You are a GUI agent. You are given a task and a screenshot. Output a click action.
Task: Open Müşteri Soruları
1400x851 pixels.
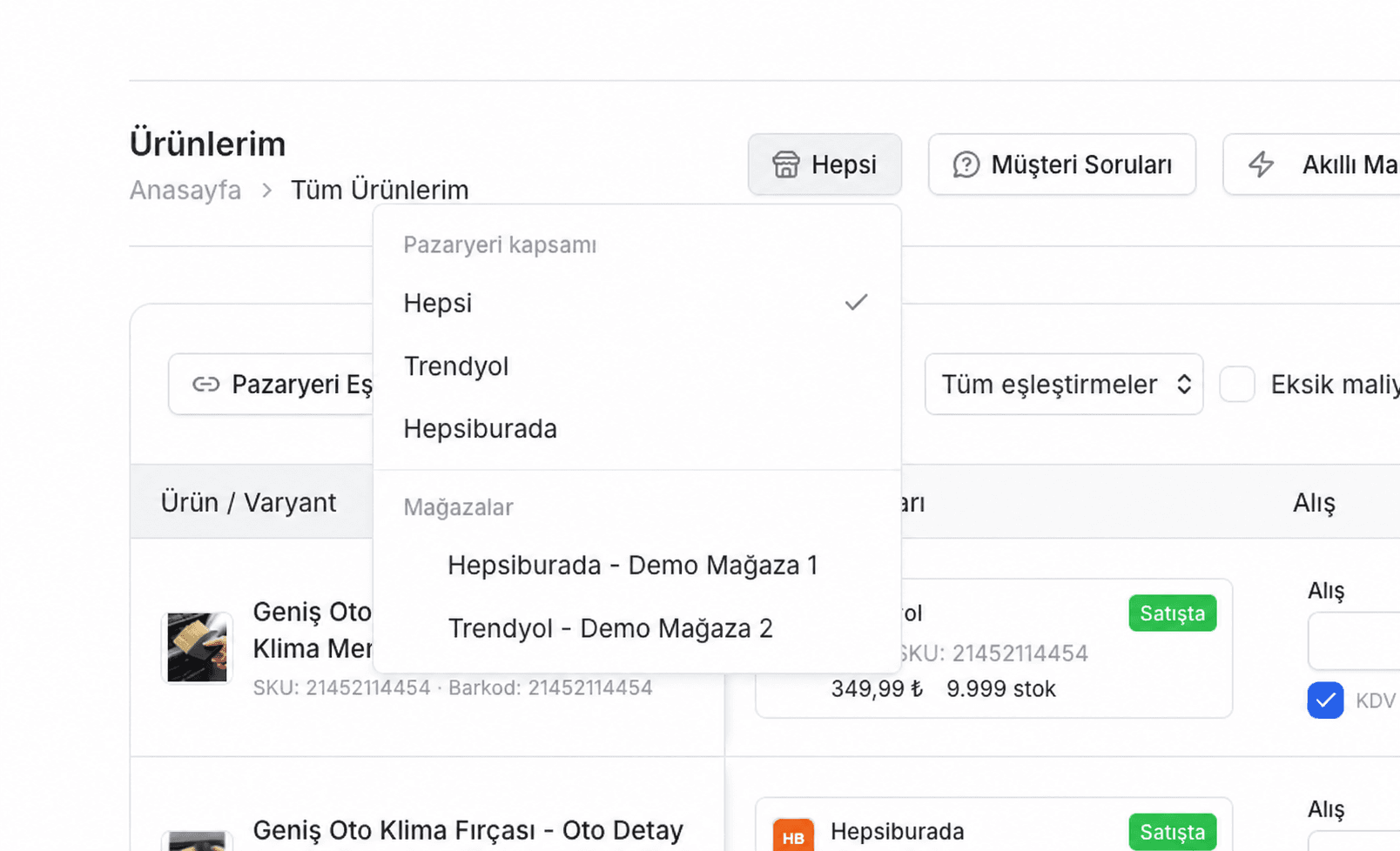click(x=1062, y=164)
